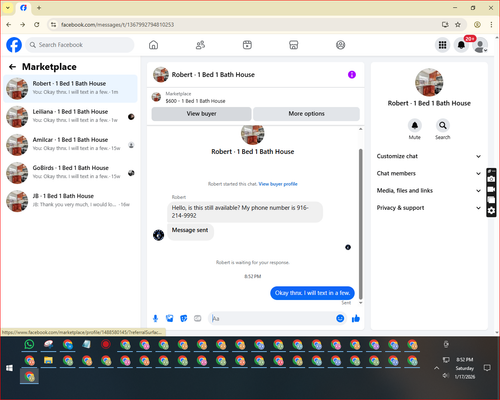Open the JB - 1 Bed 1 Bath House conversation
Screen dimensions: 500x400
coord(70,201)
